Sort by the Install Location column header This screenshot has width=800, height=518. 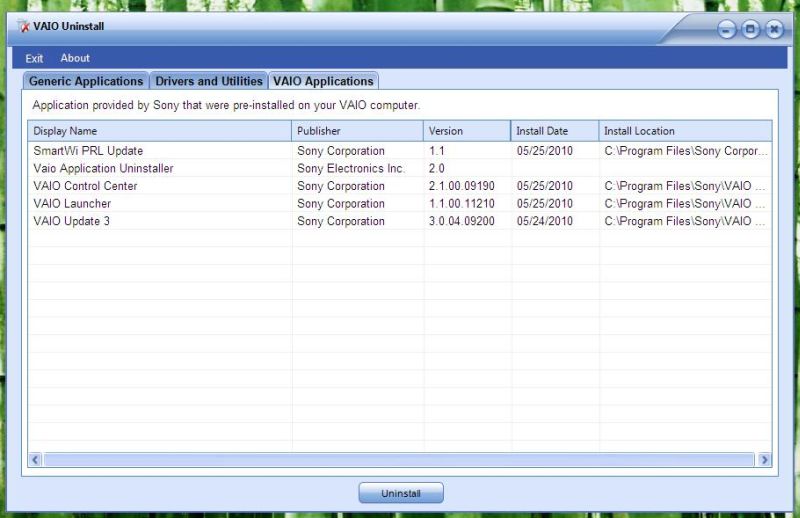point(685,131)
